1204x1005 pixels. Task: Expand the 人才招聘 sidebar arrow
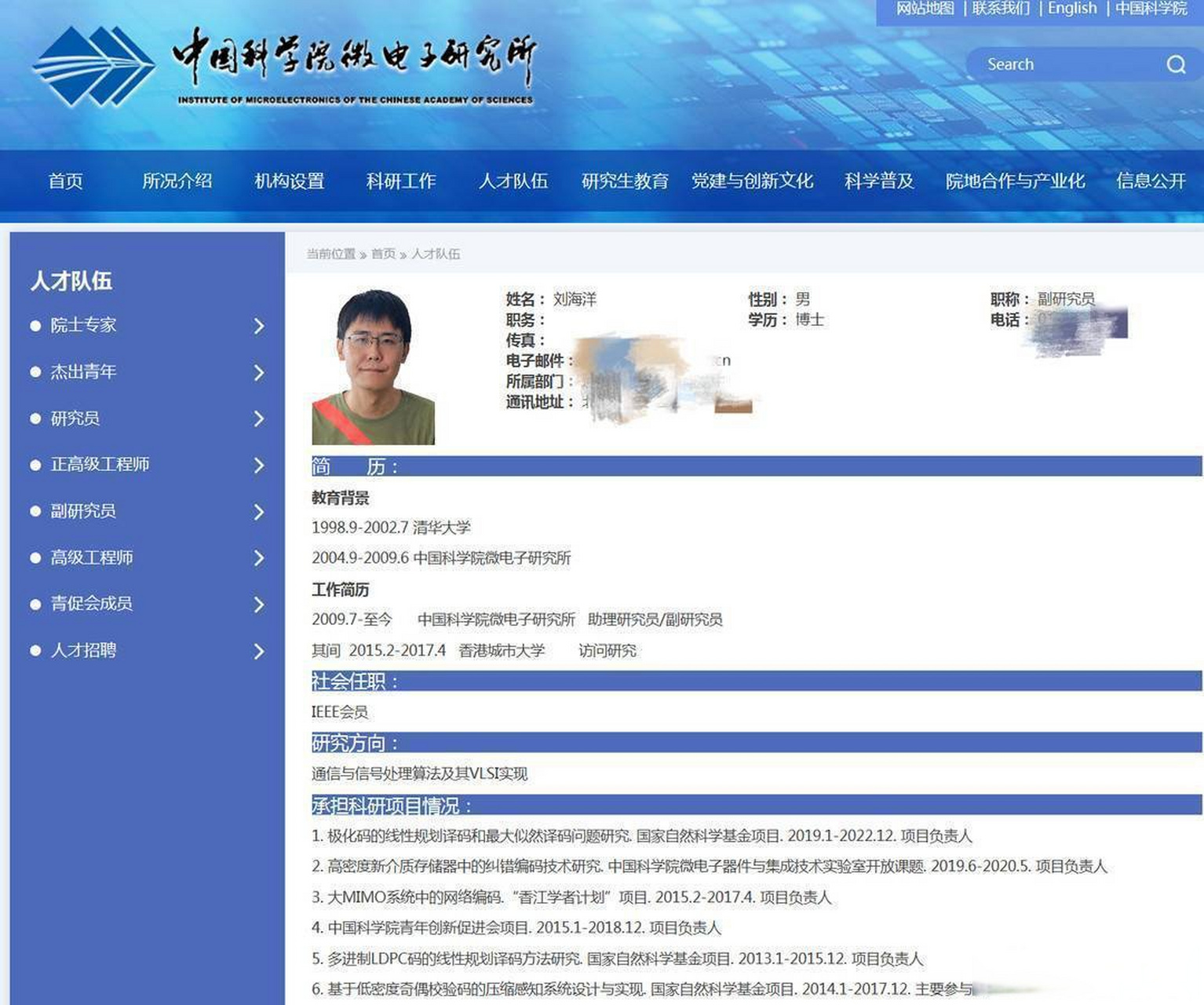[260, 652]
